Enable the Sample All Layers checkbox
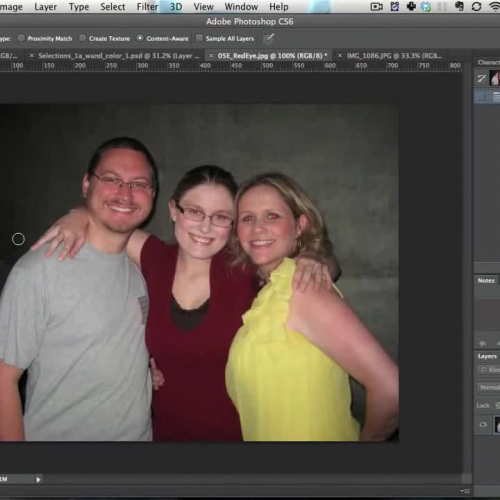The image size is (500, 500). click(x=199, y=38)
